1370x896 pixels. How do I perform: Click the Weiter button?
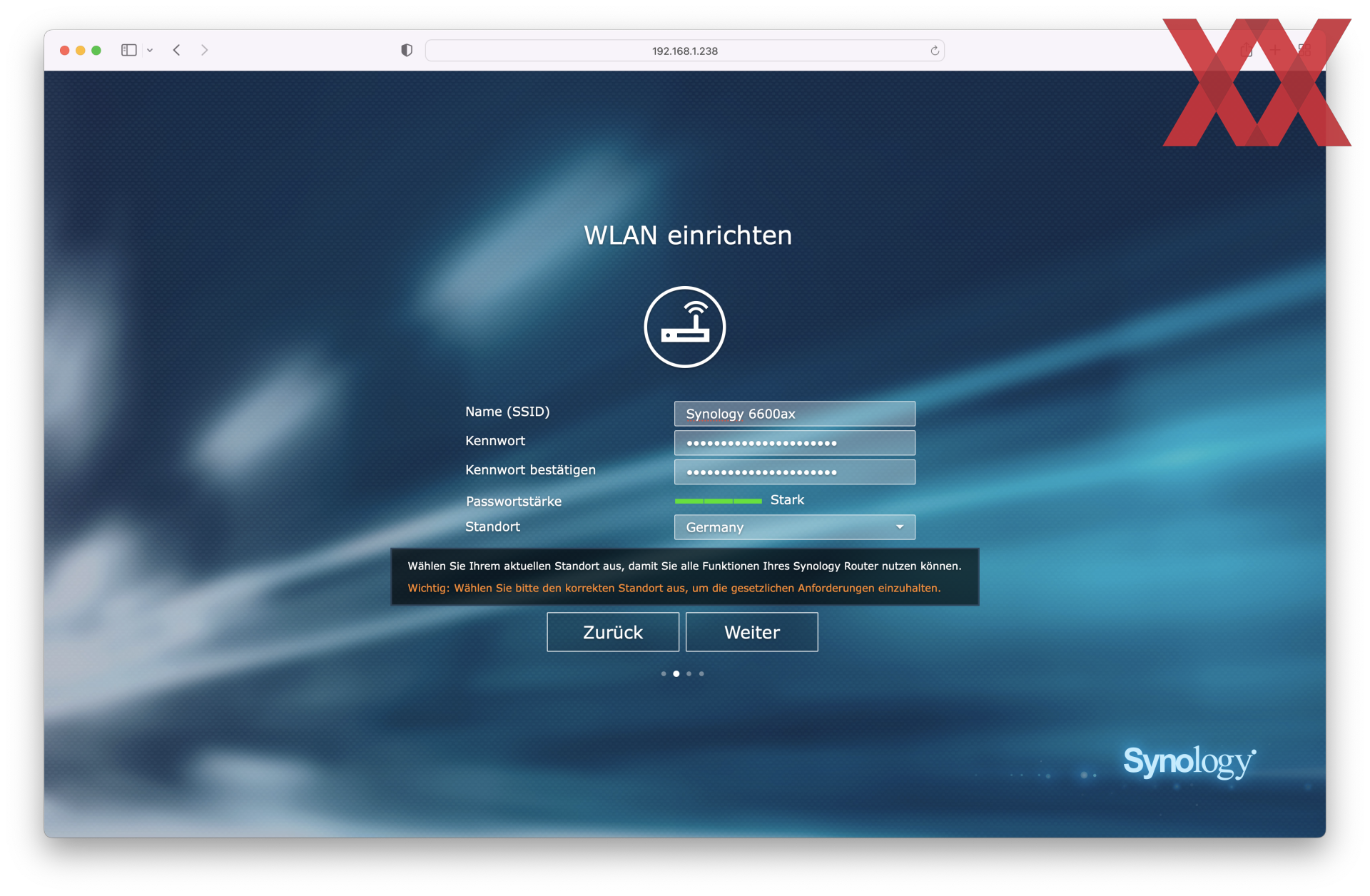coord(752,632)
